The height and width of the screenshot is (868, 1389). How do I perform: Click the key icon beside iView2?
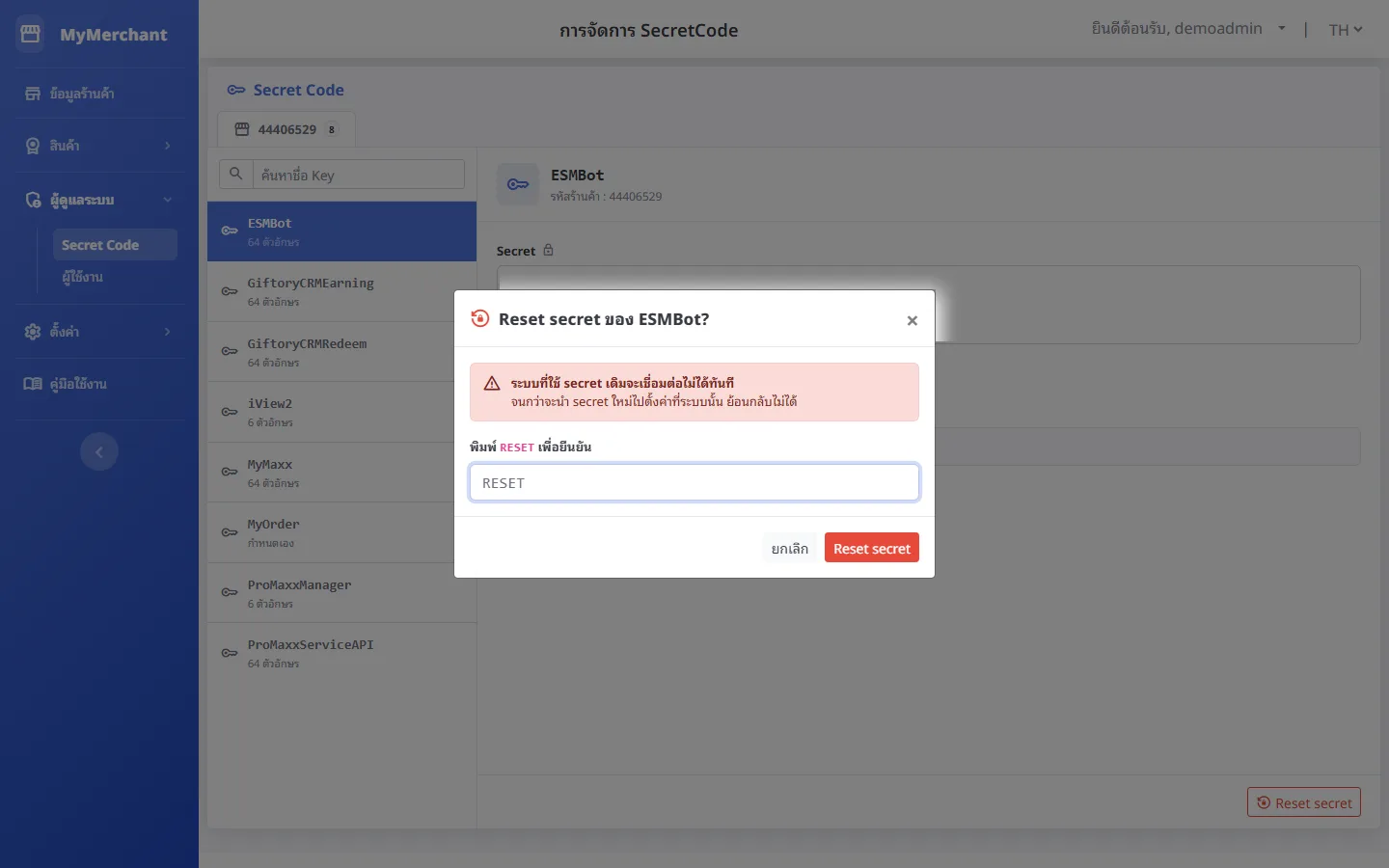pyautogui.click(x=230, y=412)
